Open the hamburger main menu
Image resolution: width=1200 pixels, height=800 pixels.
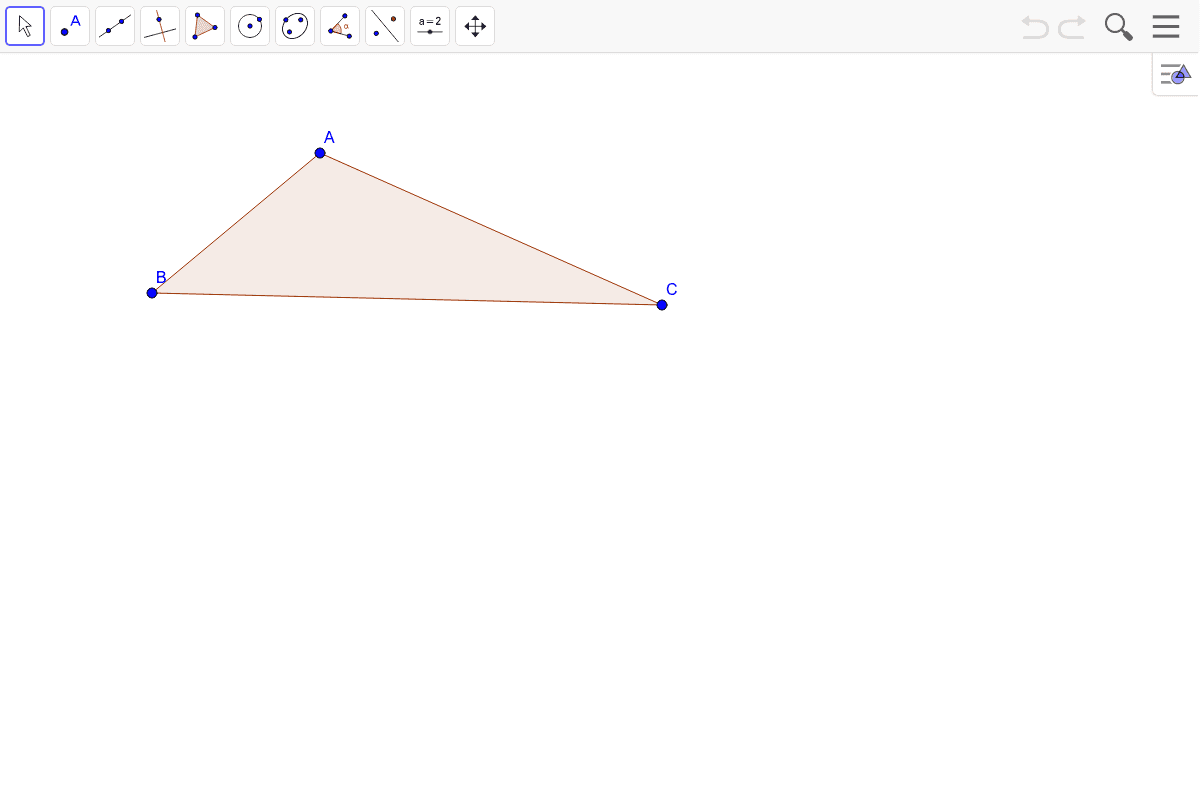click(x=1166, y=26)
